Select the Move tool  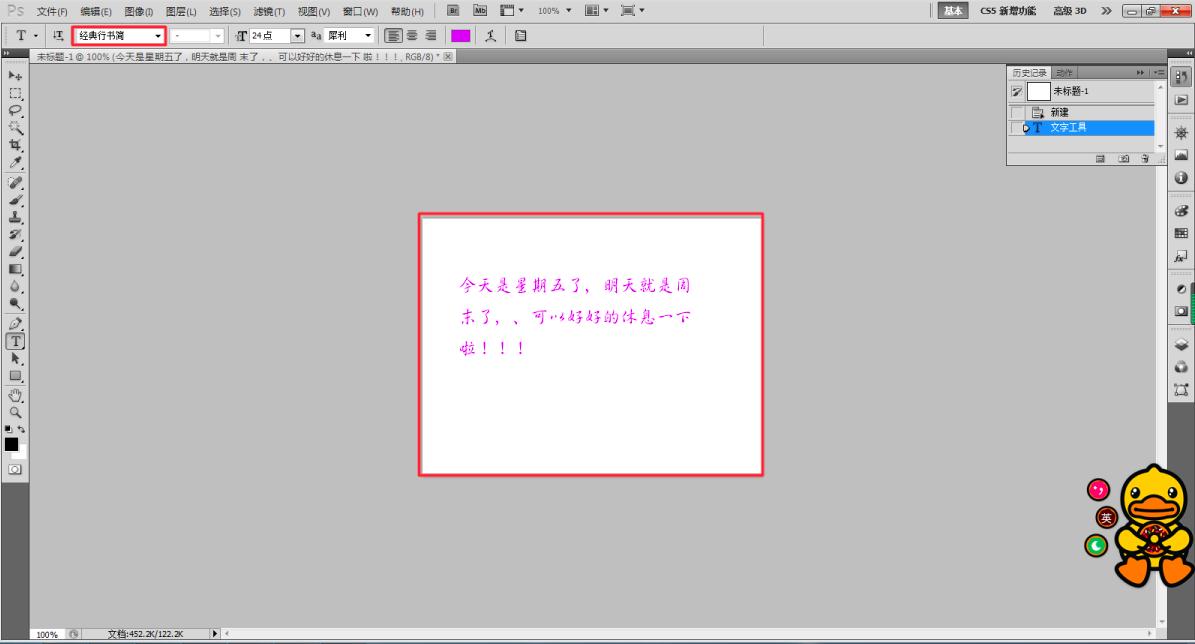click(14, 76)
